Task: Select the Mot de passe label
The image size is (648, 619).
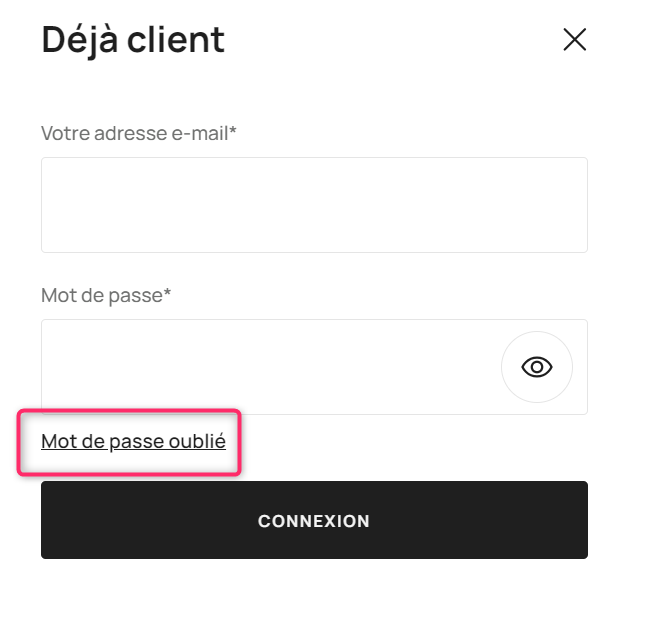Action: 106,295
